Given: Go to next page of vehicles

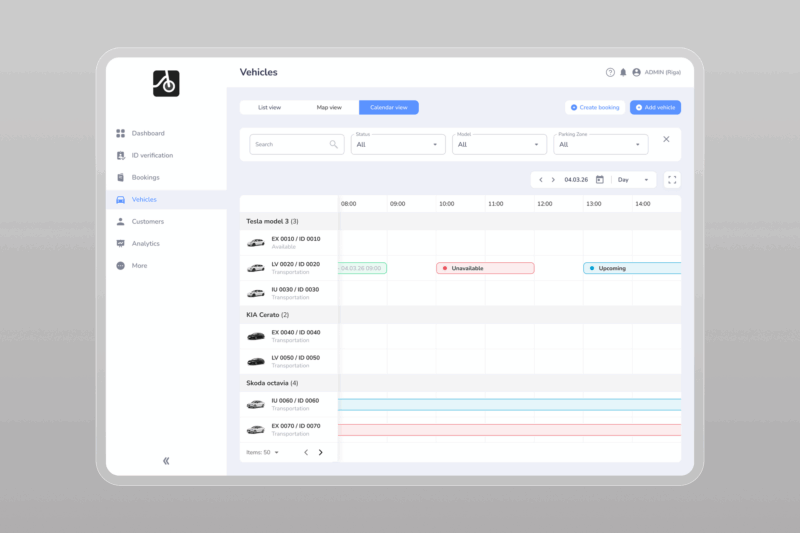Looking at the screenshot, I should (320, 452).
